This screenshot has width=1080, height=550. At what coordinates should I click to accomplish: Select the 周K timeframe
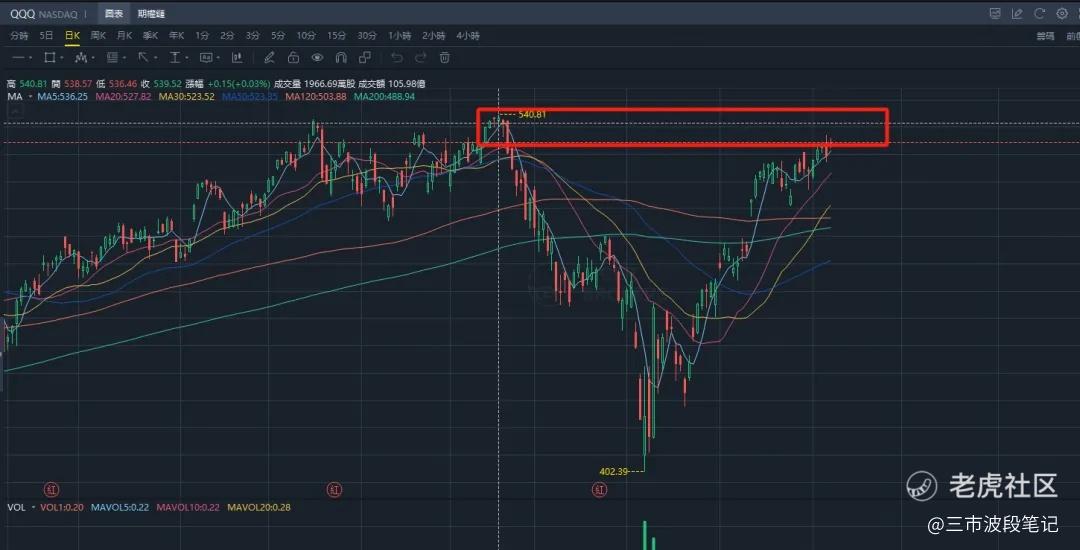click(x=98, y=36)
